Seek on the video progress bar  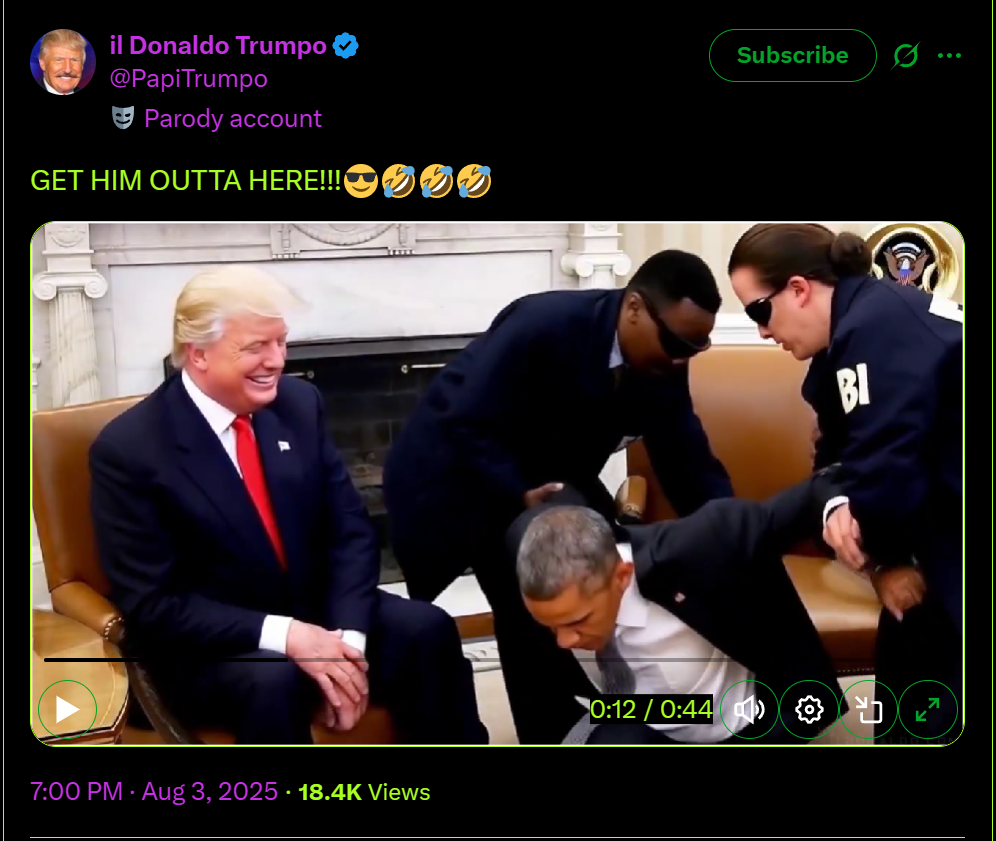tap(497, 660)
